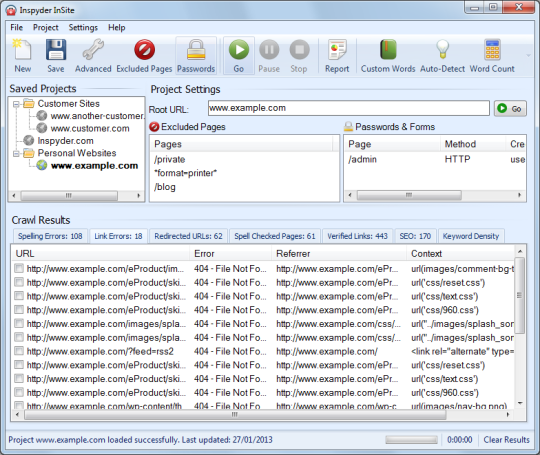Image resolution: width=540 pixels, height=455 pixels.
Task: Open the Verified Links tab
Action: point(357,236)
